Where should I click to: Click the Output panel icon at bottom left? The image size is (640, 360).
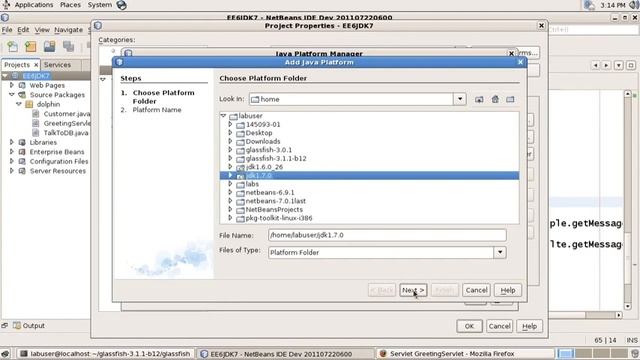pos(17,325)
